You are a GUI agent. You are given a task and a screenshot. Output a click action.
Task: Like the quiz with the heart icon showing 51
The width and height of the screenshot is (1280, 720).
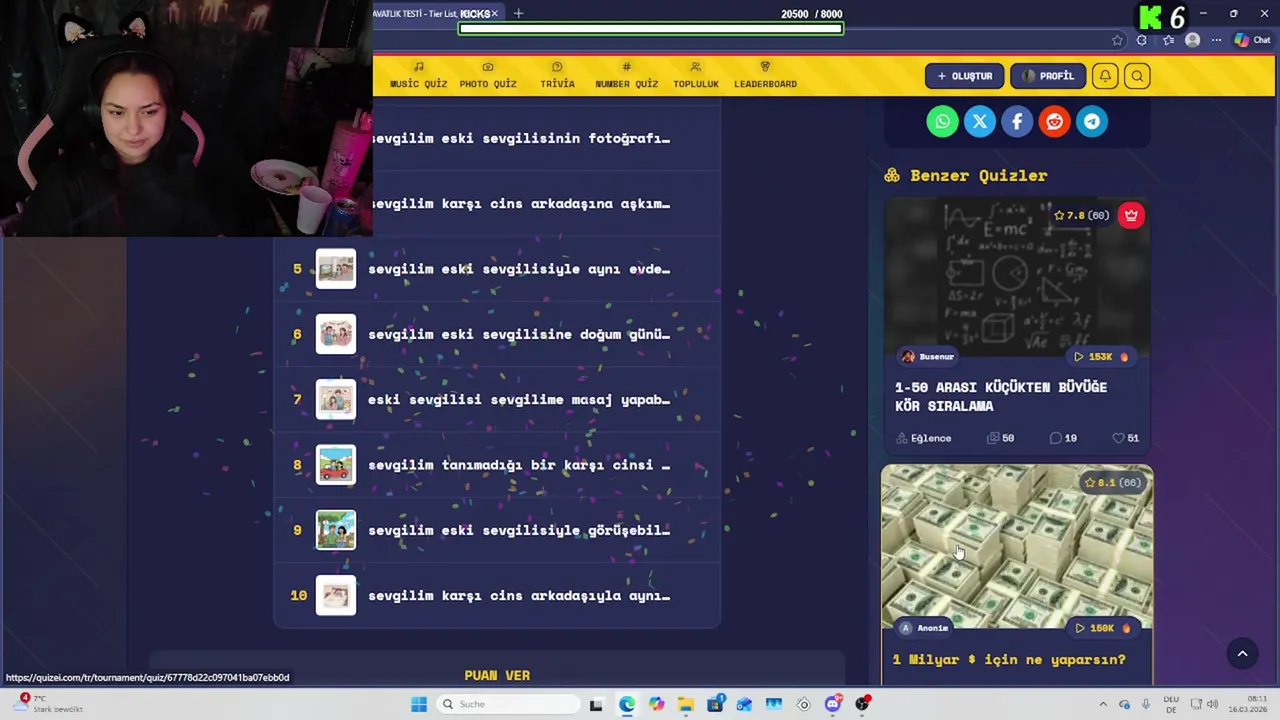[x=1126, y=438]
